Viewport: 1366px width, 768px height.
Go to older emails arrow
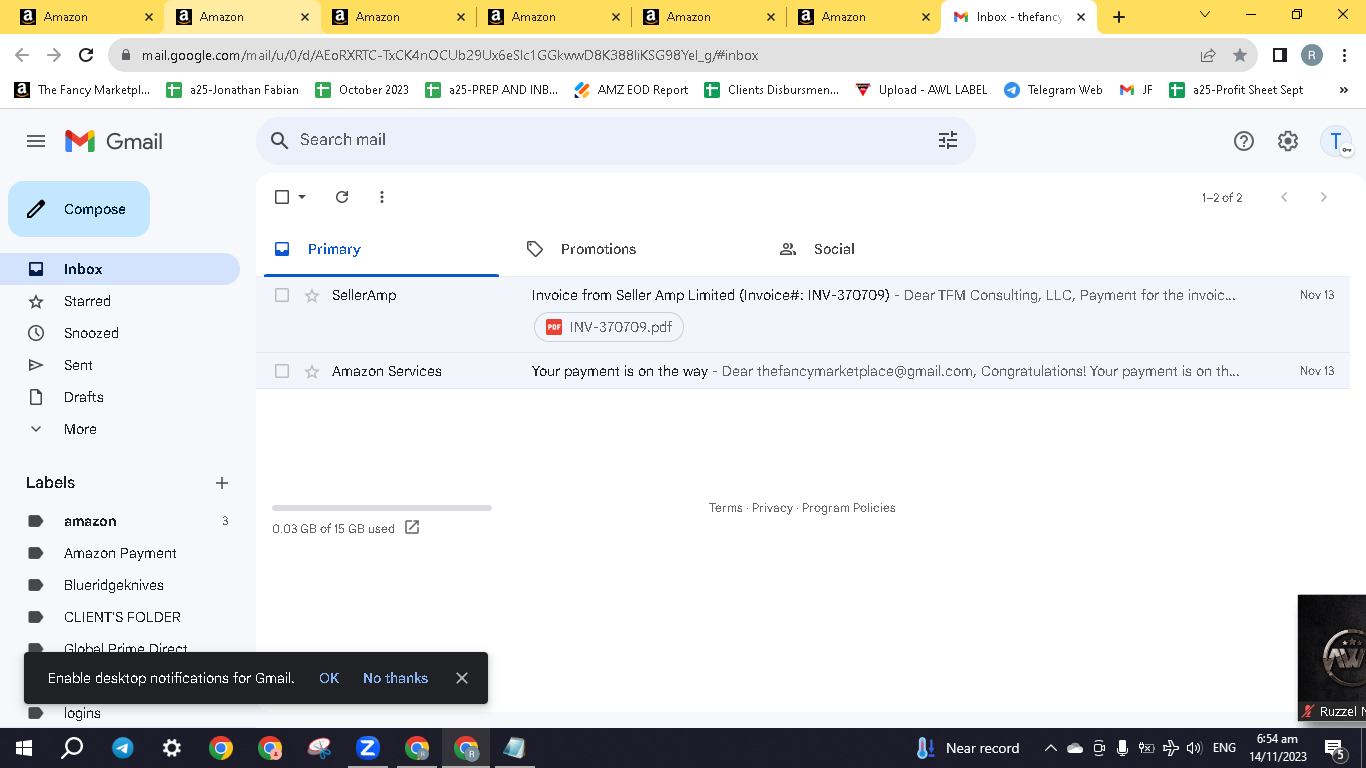pos(1323,197)
